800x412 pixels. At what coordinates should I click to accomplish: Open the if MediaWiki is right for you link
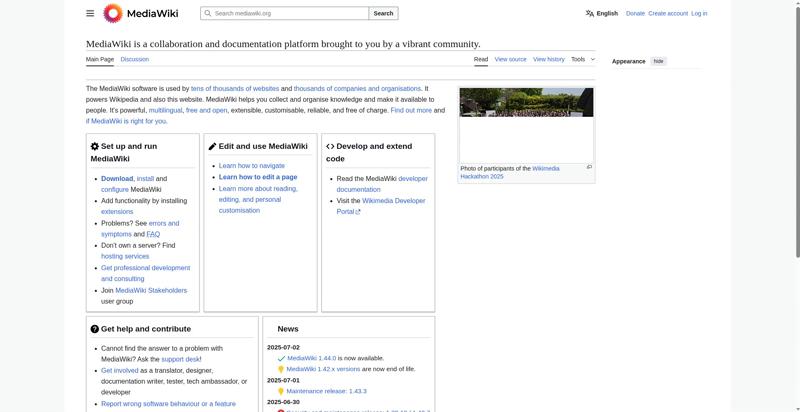pos(126,121)
